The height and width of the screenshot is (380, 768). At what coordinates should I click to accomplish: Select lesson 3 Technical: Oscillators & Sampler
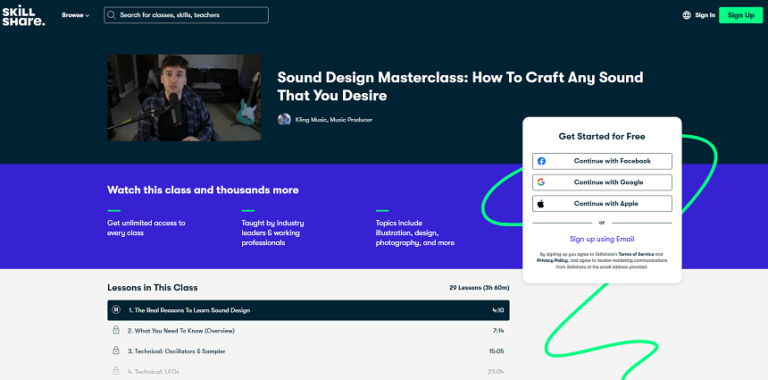click(309, 352)
